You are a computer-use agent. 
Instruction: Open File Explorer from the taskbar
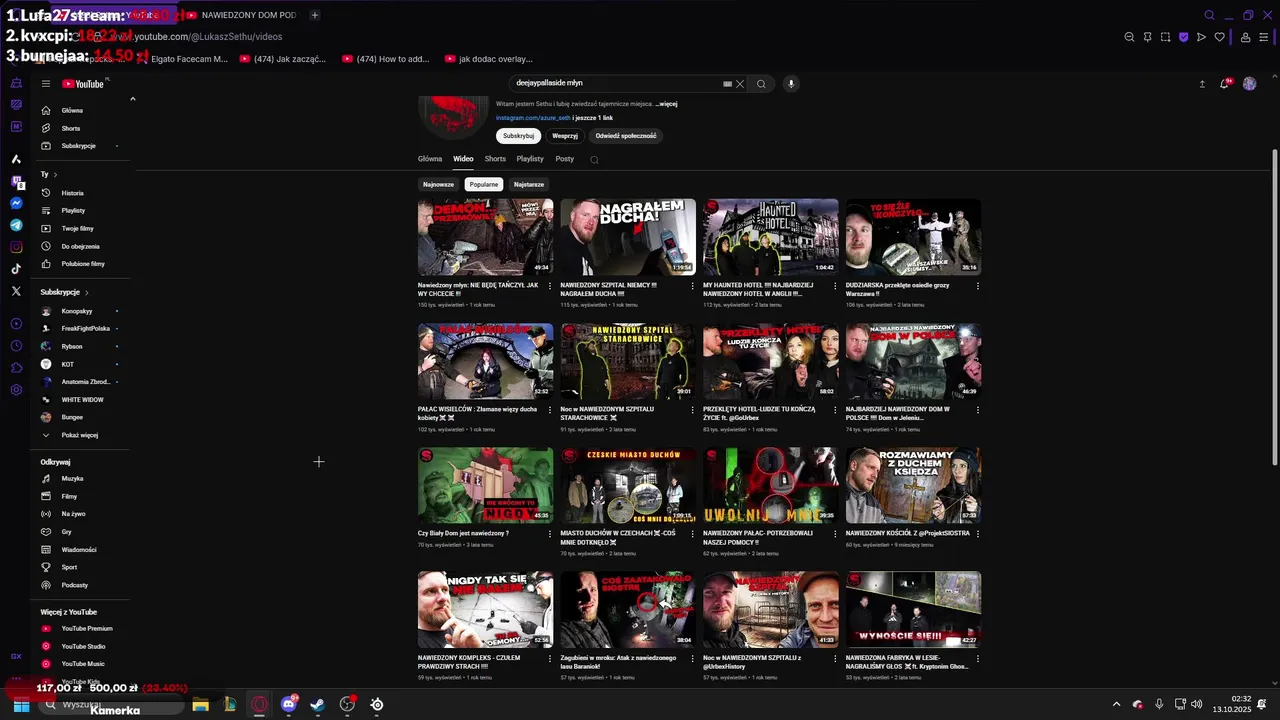coord(200,704)
